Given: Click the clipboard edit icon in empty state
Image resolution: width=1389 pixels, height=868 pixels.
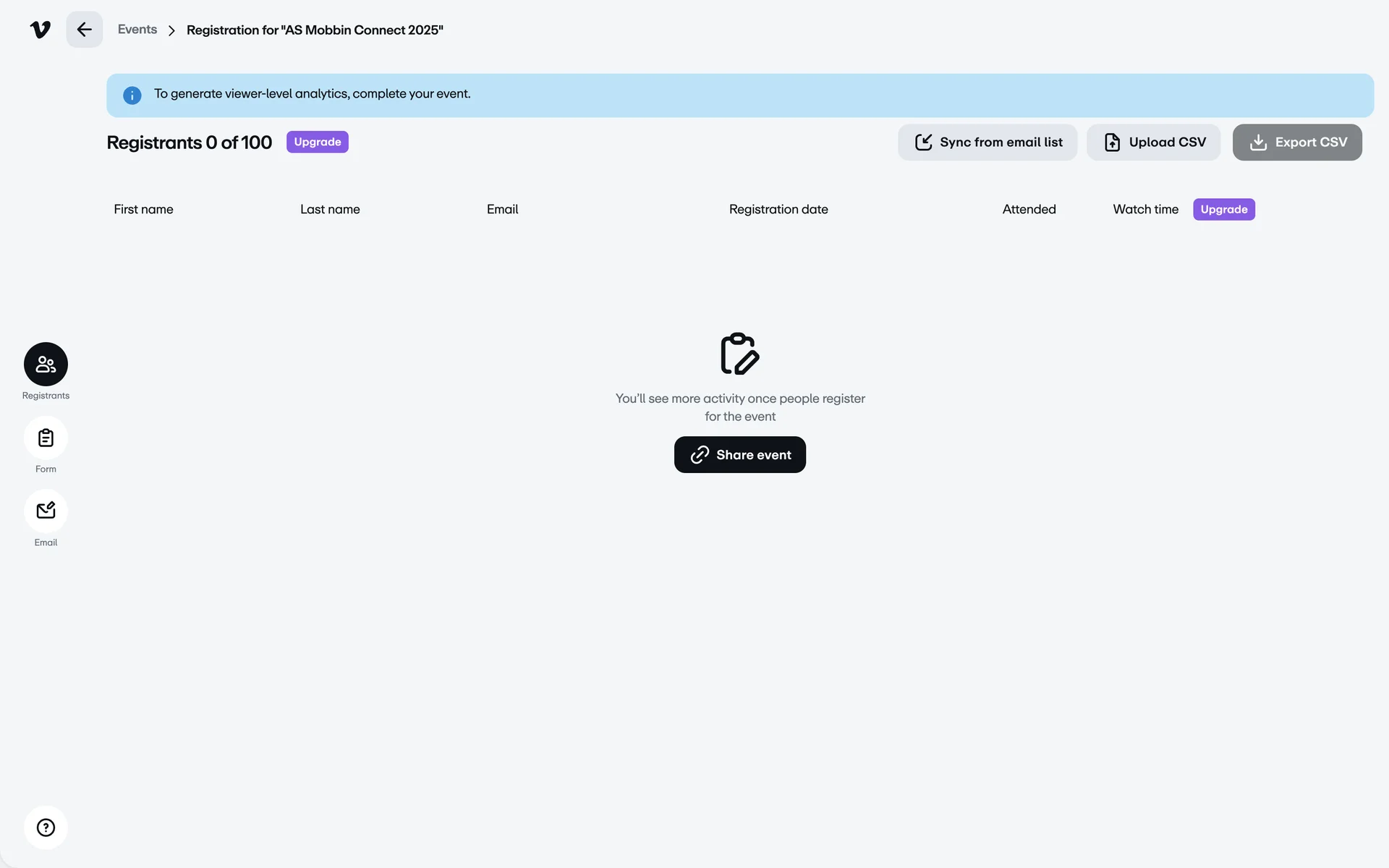Looking at the screenshot, I should click(x=739, y=354).
